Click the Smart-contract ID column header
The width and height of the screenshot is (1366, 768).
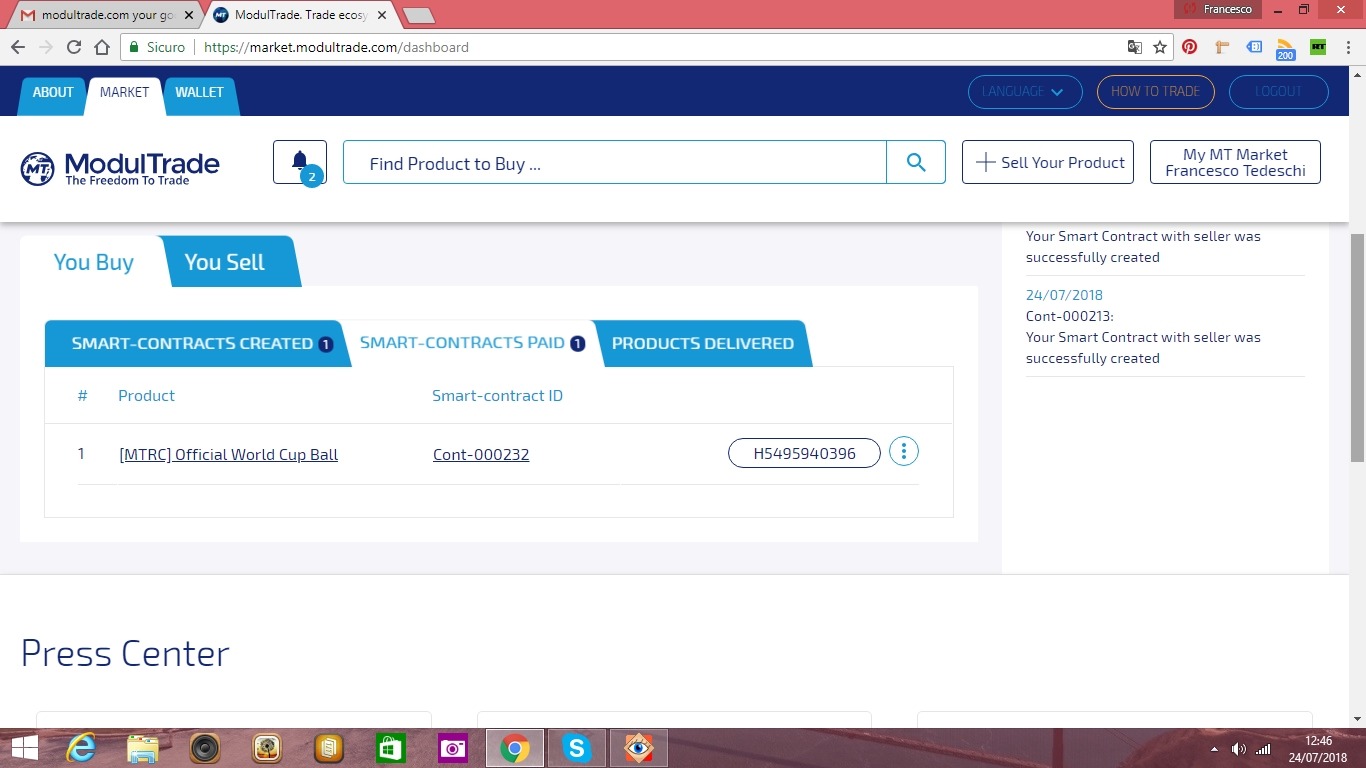(497, 396)
